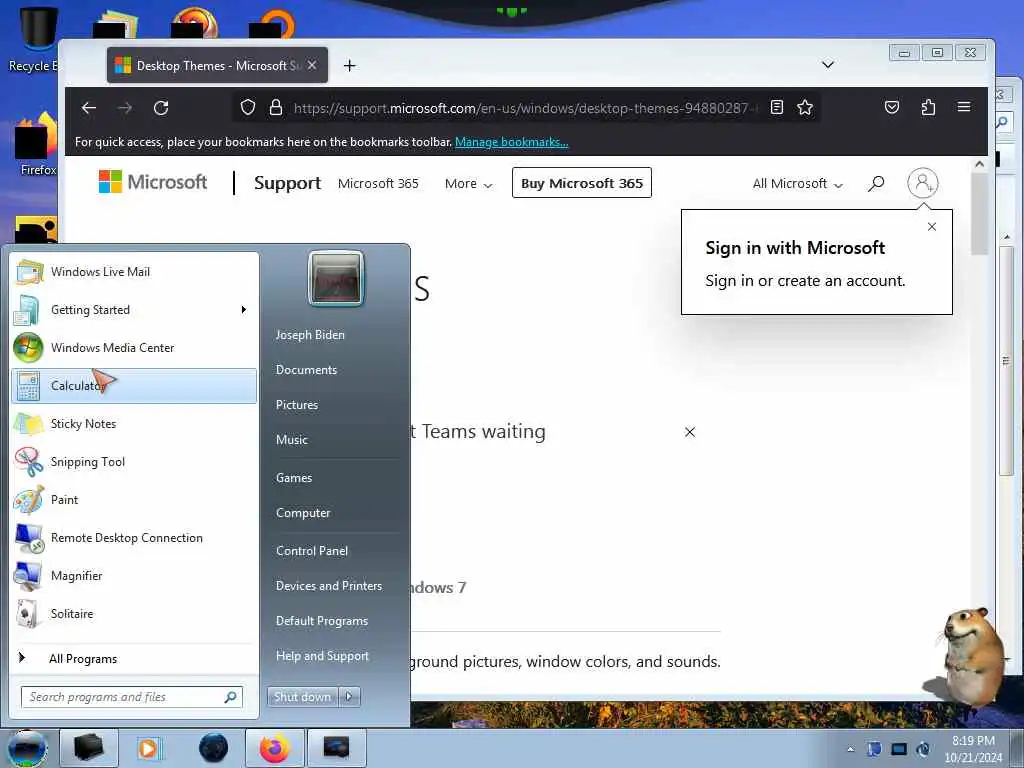Viewport: 1024px width, 768px height.
Task: Open Firefox extensions icon
Action: (x=928, y=107)
